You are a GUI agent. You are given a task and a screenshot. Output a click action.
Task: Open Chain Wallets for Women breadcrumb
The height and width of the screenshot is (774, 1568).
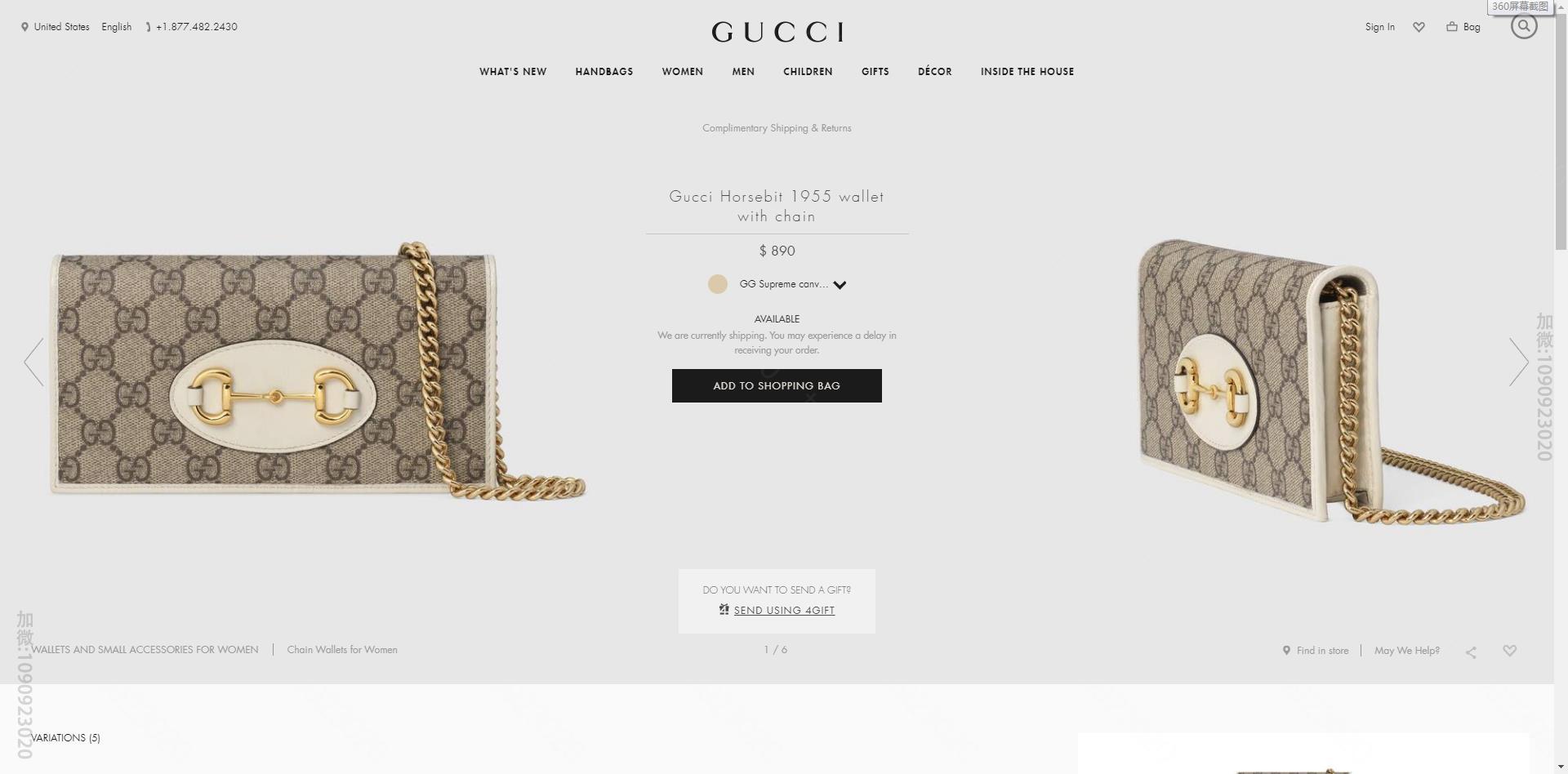coord(342,650)
